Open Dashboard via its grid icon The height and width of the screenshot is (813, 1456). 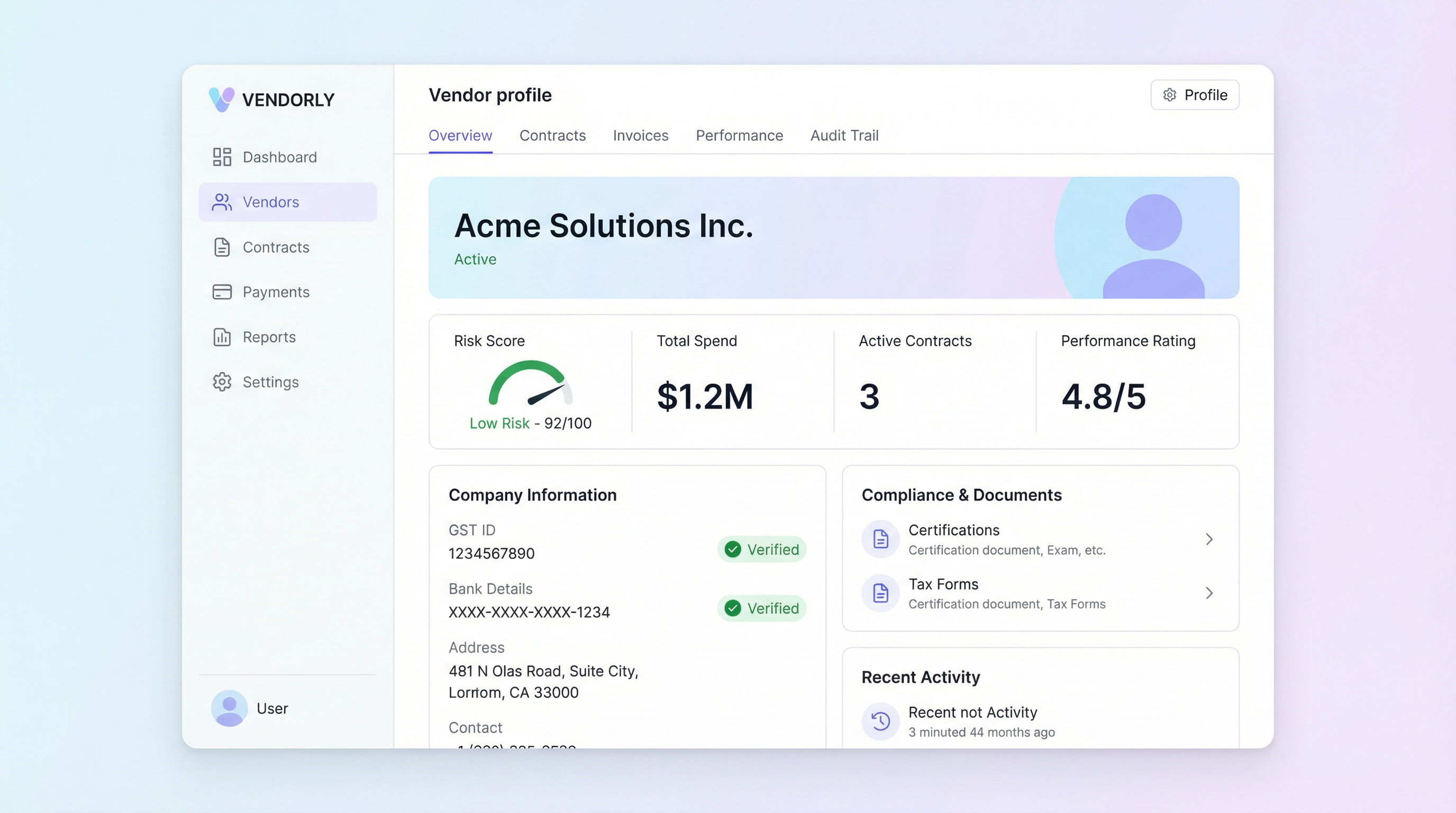coord(222,157)
